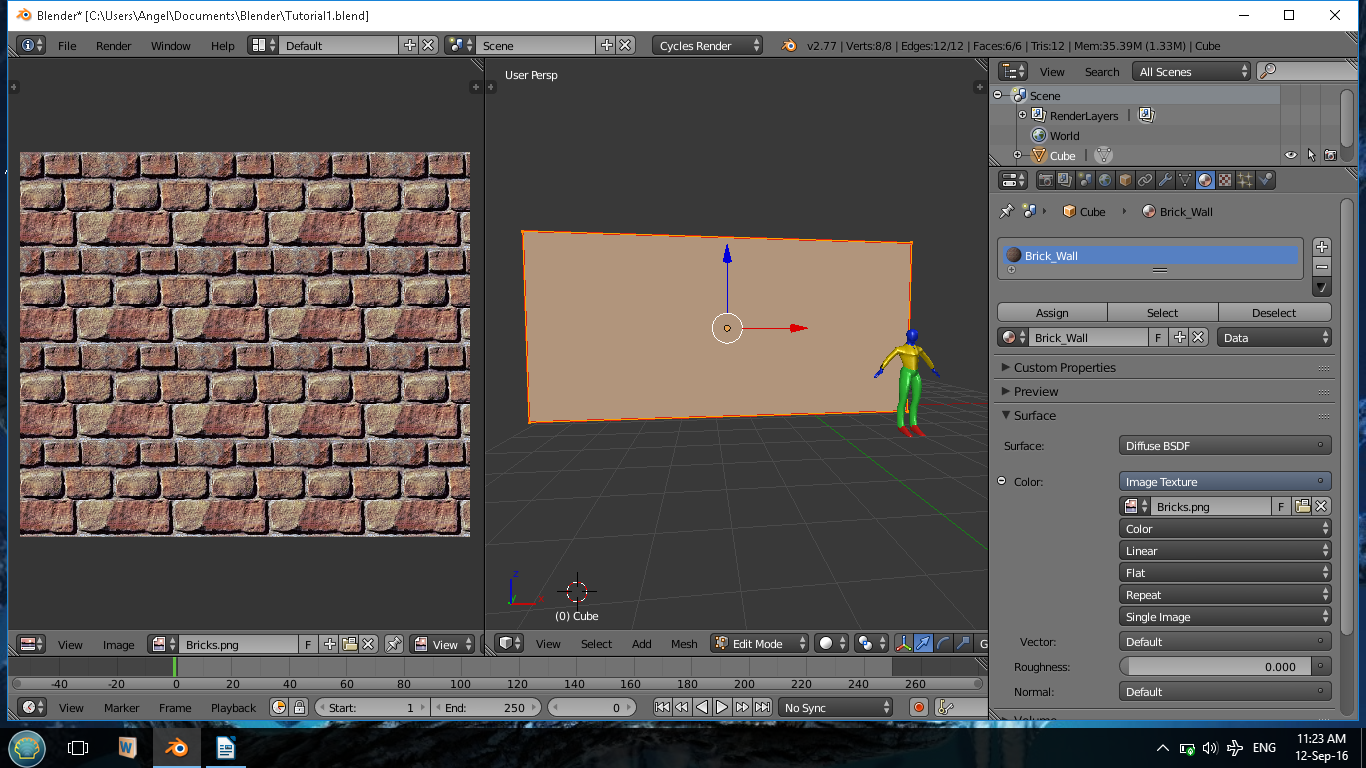Open Bricks.png file browser folder icon in properties
1366x768 pixels.
[x=1303, y=507]
